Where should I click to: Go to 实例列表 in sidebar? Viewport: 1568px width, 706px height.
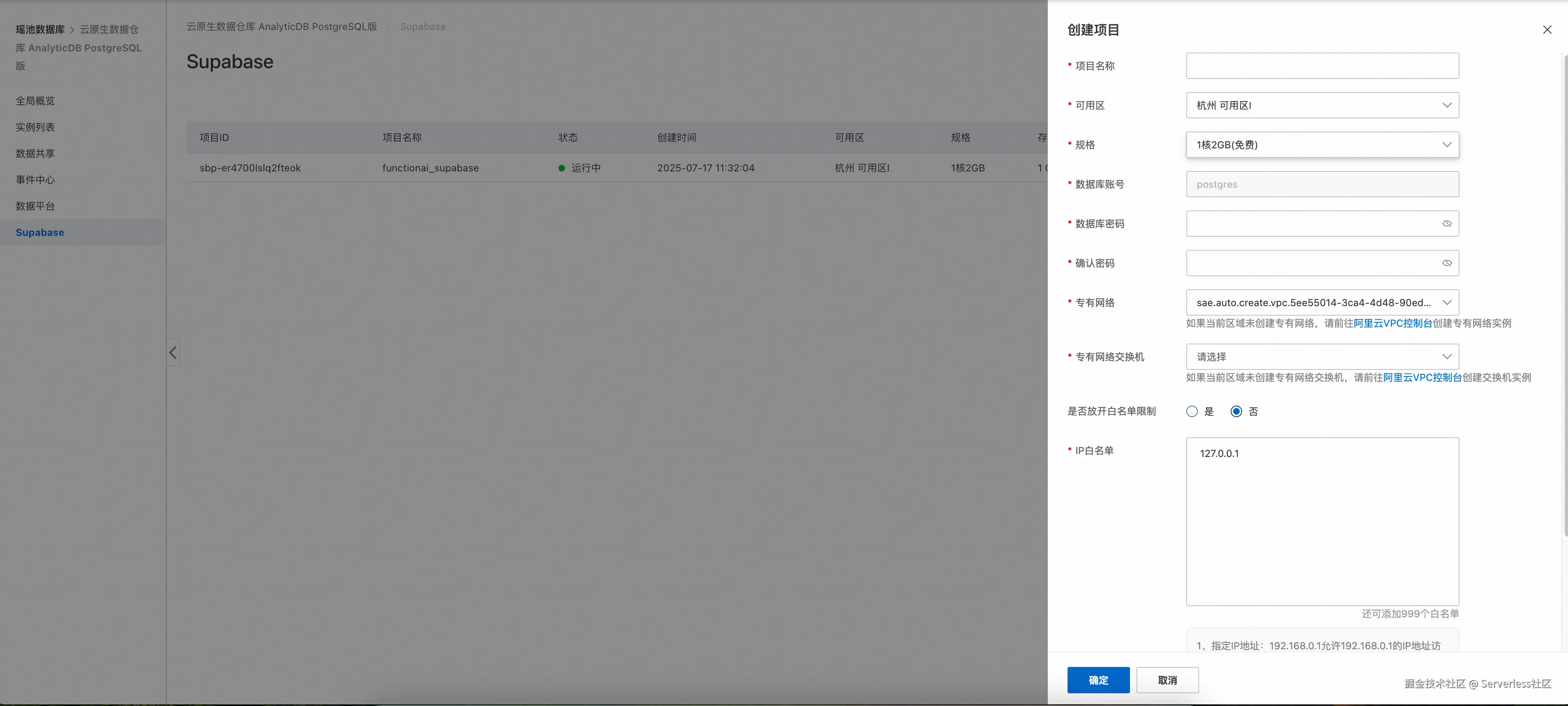35,127
